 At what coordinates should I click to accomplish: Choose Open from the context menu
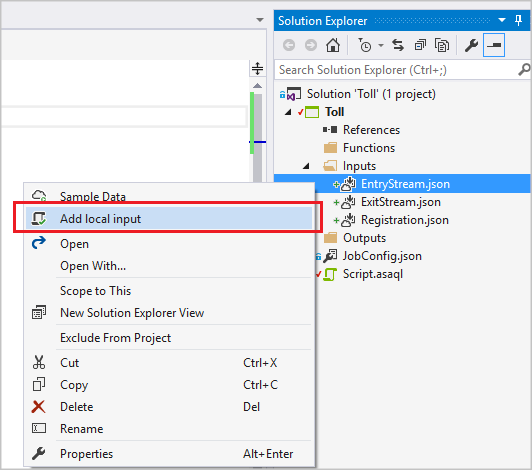click(169, 244)
